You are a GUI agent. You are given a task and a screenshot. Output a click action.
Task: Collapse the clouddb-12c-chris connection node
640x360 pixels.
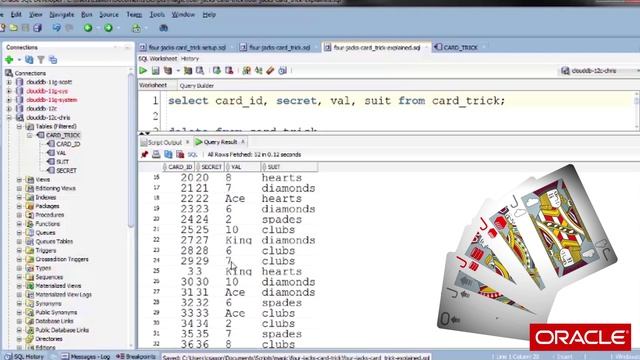click(x=9, y=118)
